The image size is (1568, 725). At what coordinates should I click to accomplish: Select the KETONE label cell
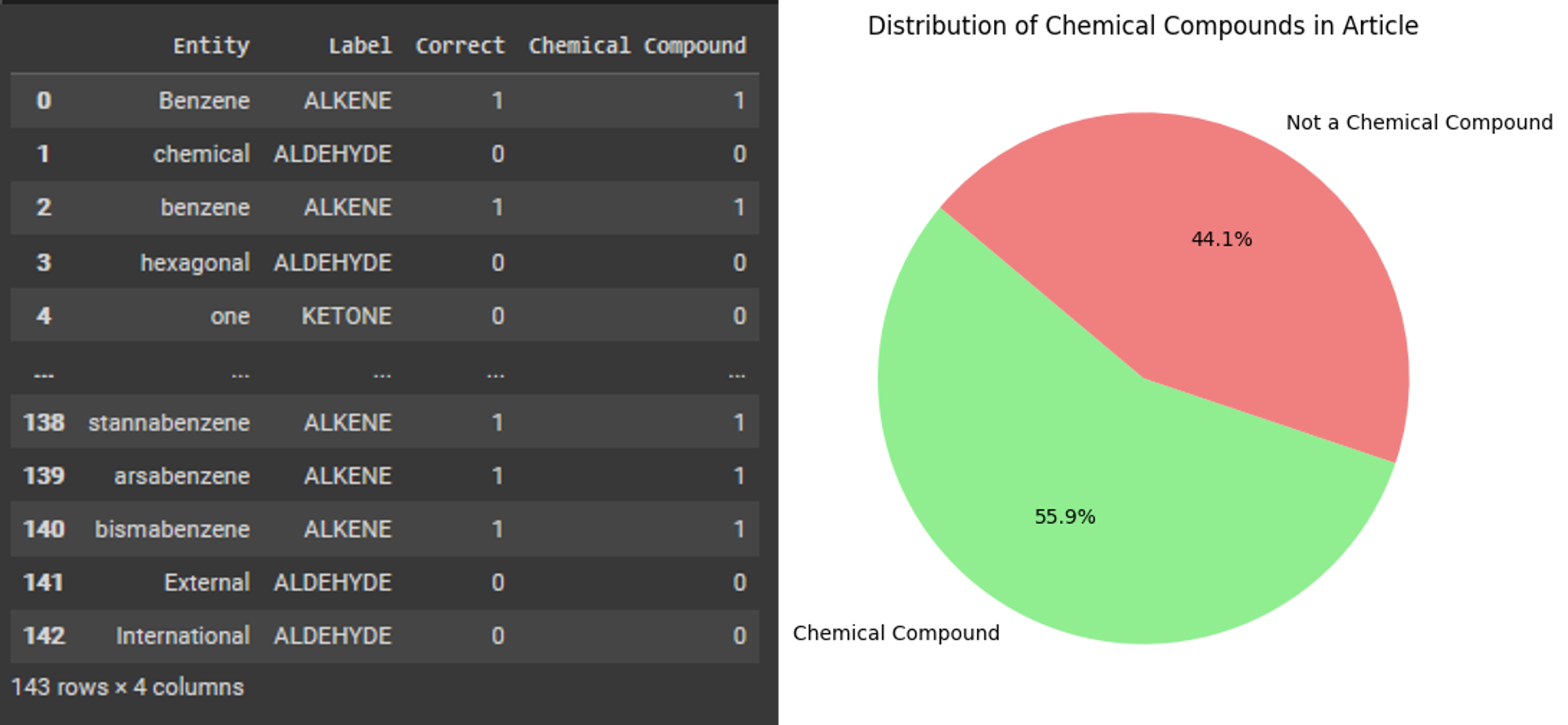(347, 316)
